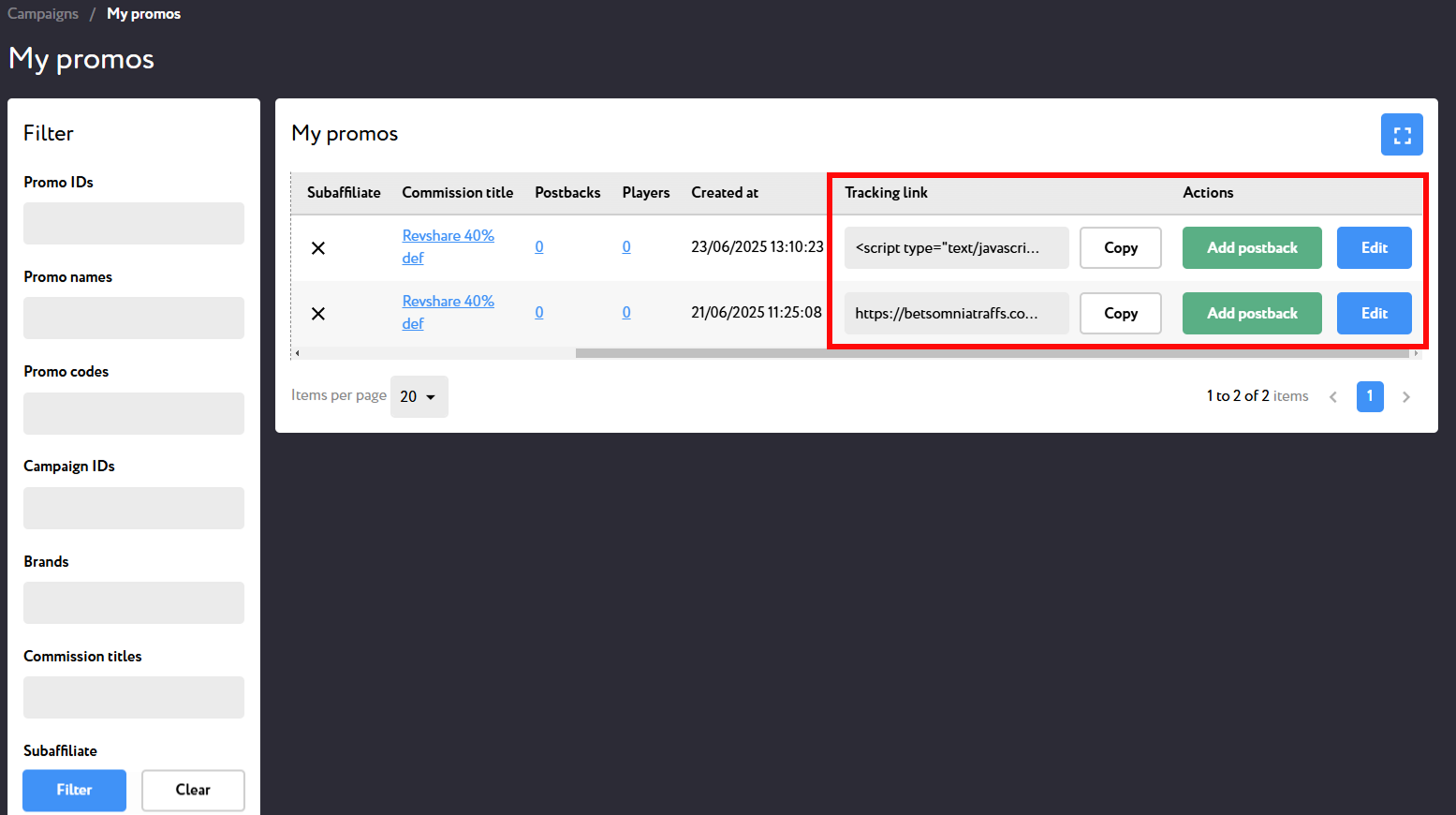Screen dimensions: 1456x815
Task: Open Campaigns breadcrumb link
Action: pyautogui.click(x=43, y=14)
